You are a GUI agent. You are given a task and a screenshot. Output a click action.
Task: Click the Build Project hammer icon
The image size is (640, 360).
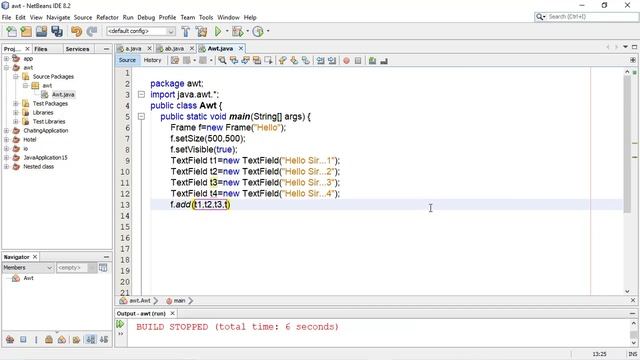click(x=186, y=31)
